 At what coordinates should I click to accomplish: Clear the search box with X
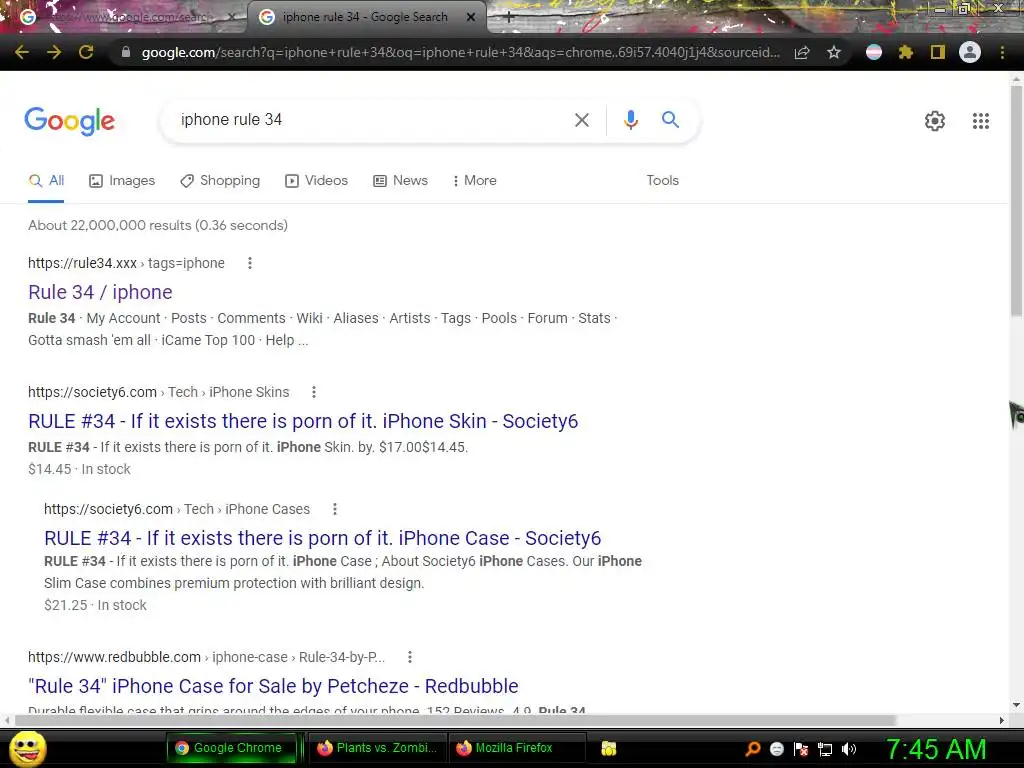582,120
